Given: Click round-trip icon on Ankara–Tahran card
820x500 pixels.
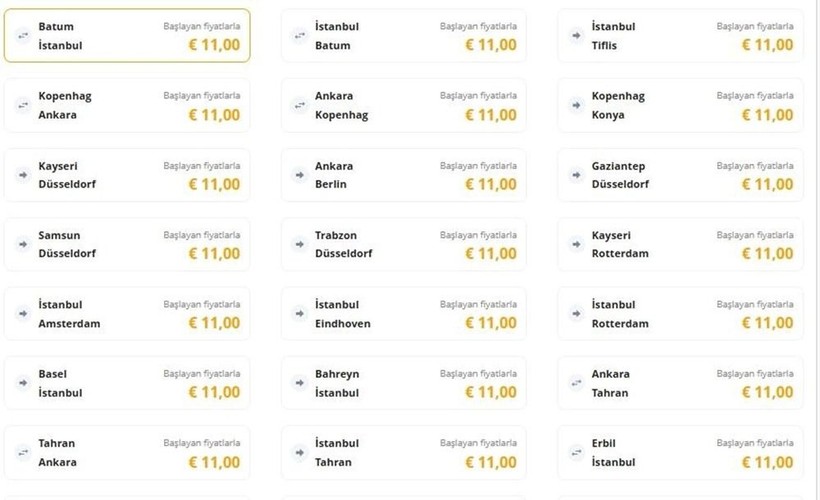Looking at the screenshot, I should click(x=576, y=383).
